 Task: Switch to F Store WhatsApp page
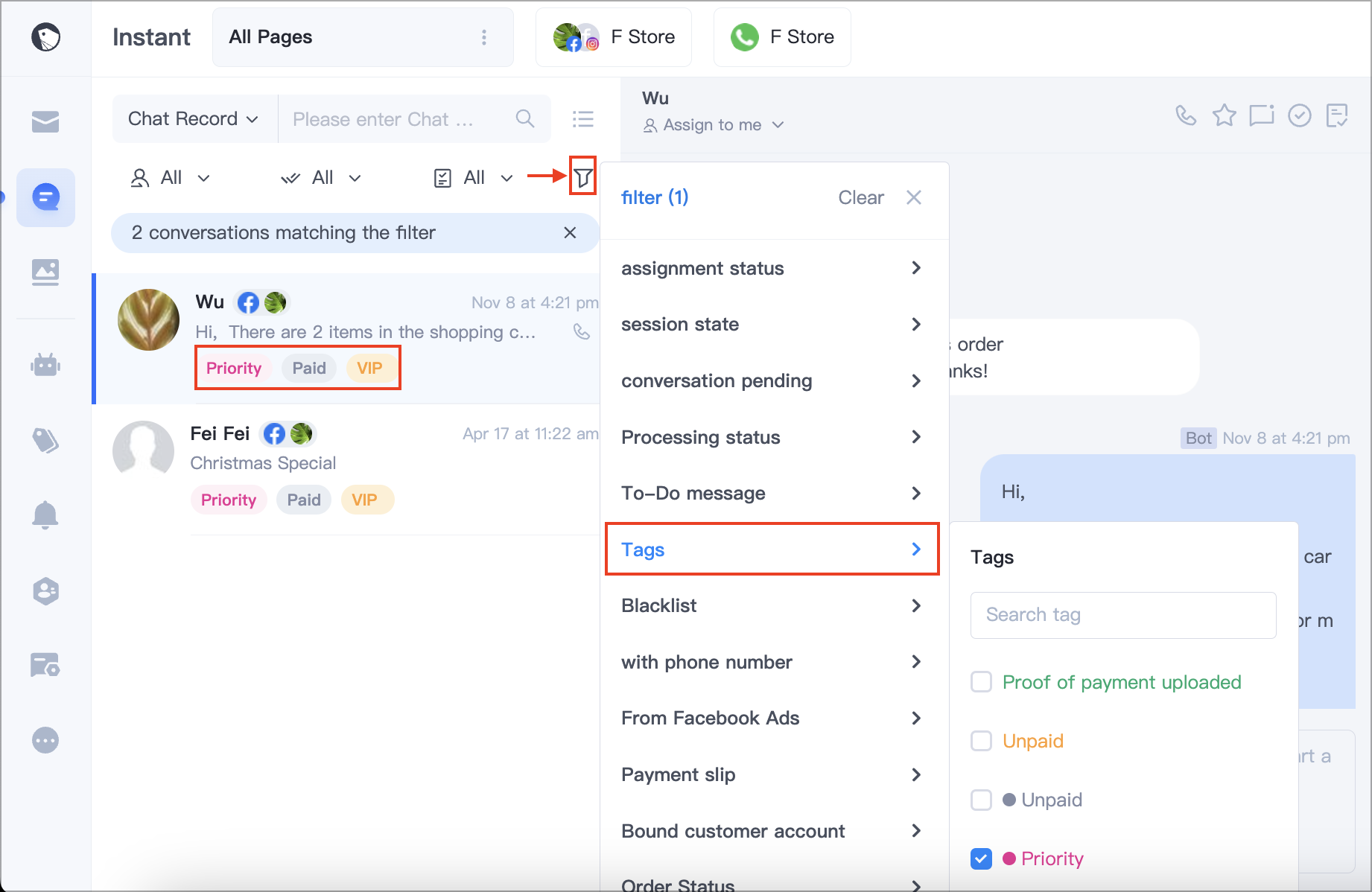coord(782,37)
